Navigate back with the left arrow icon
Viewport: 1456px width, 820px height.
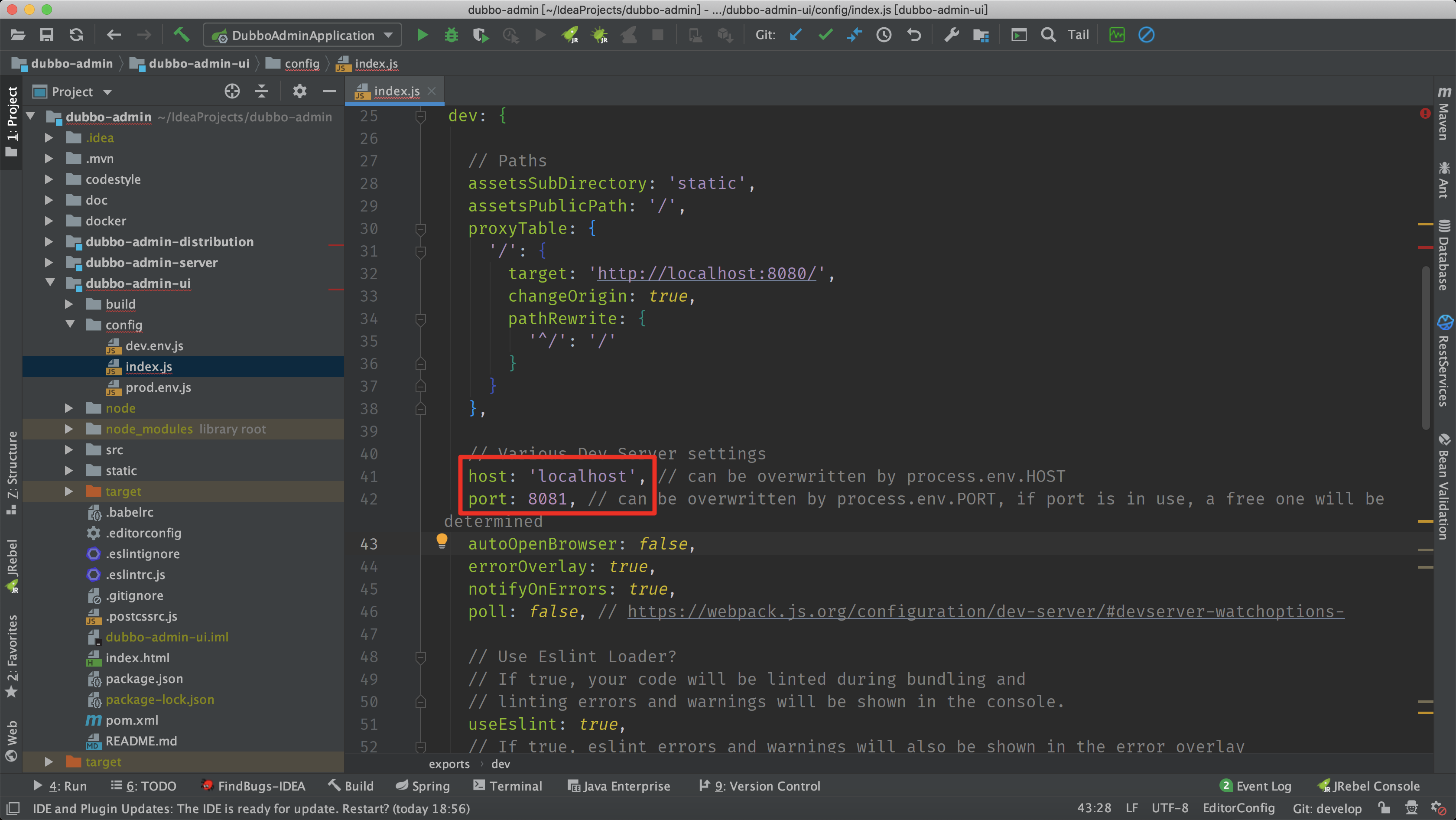coord(114,35)
